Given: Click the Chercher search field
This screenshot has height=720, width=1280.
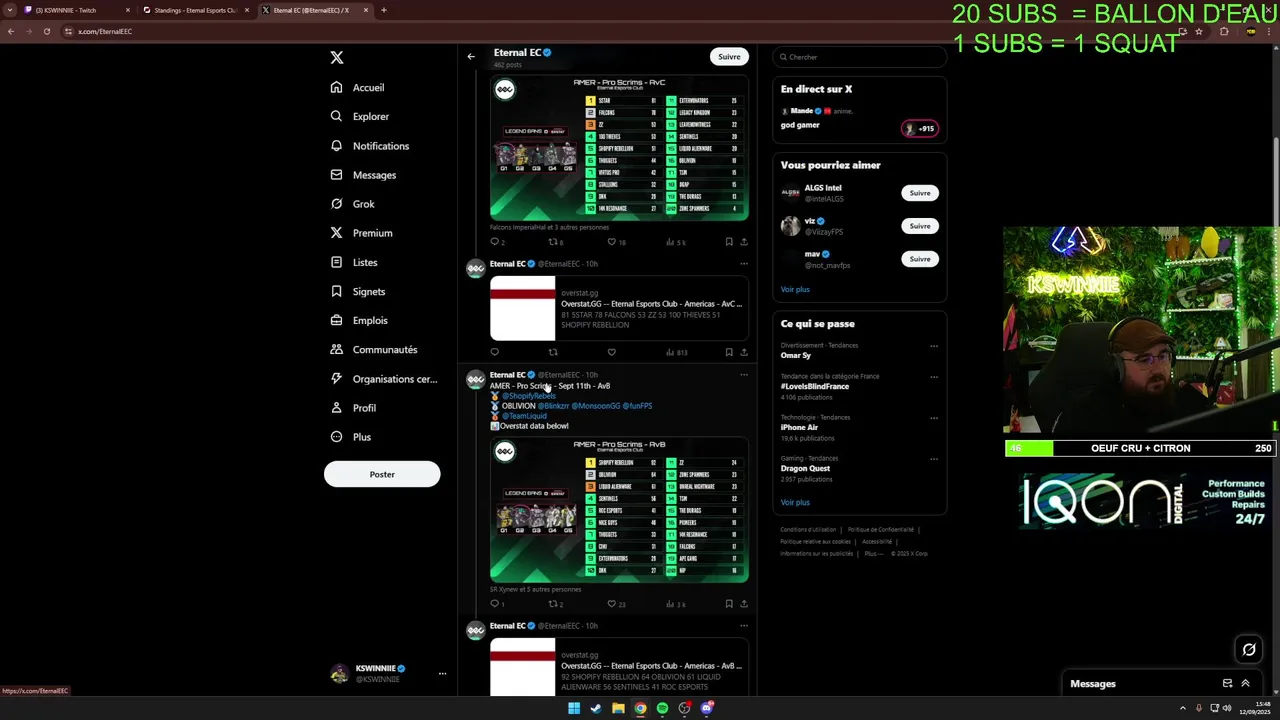Looking at the screenshot, I should 859,57.
